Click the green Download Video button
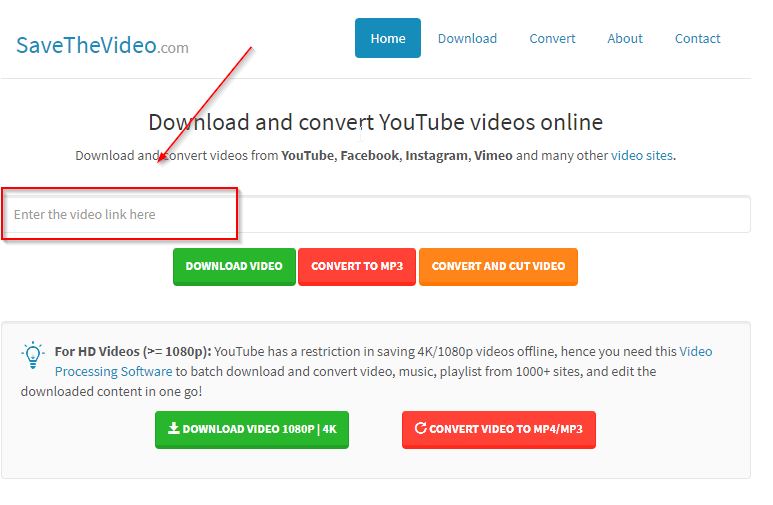This screenshot has height=505, width=773. click(234, 266)
